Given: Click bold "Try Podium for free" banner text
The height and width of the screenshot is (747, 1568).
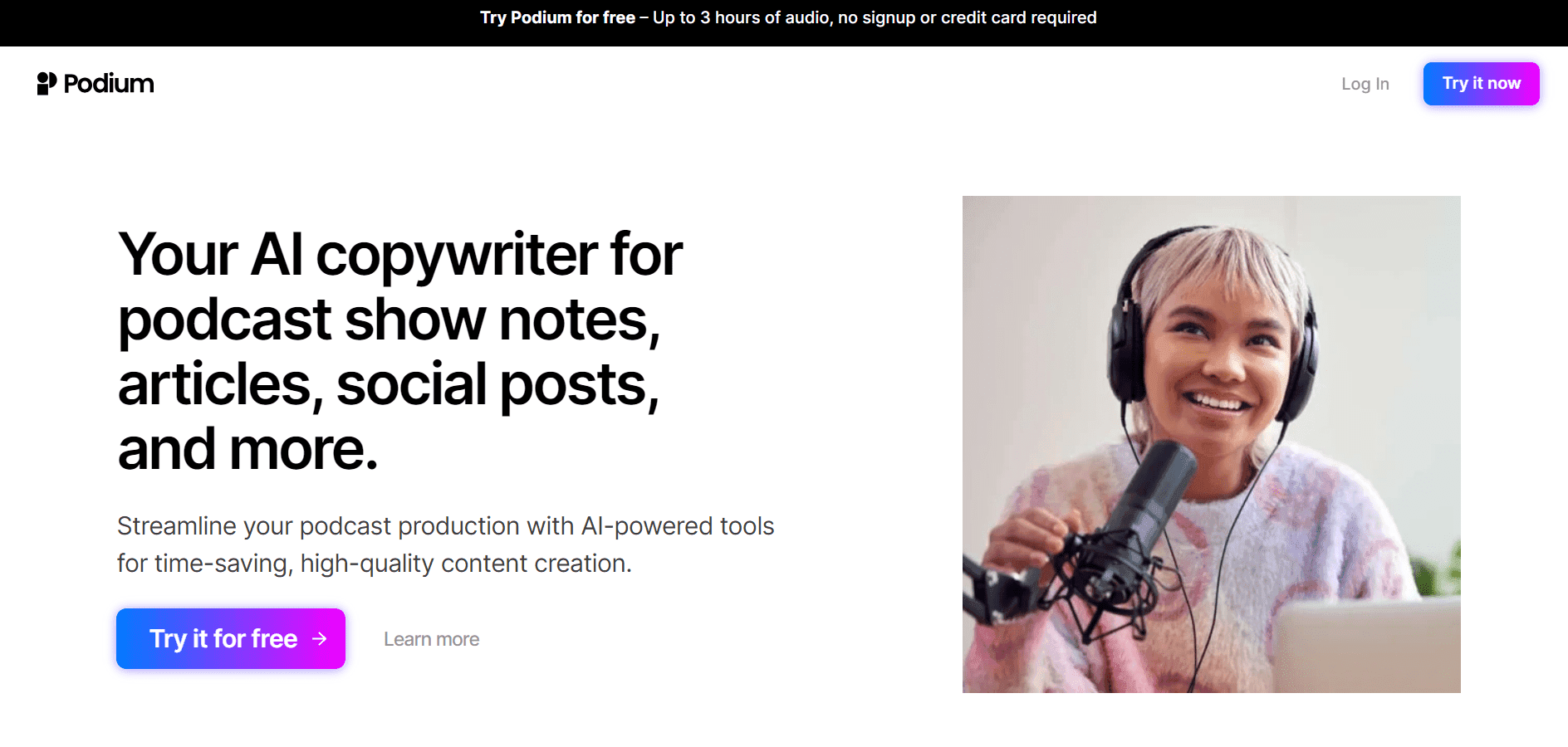Looking at the screenshot, I should (557, 17).
